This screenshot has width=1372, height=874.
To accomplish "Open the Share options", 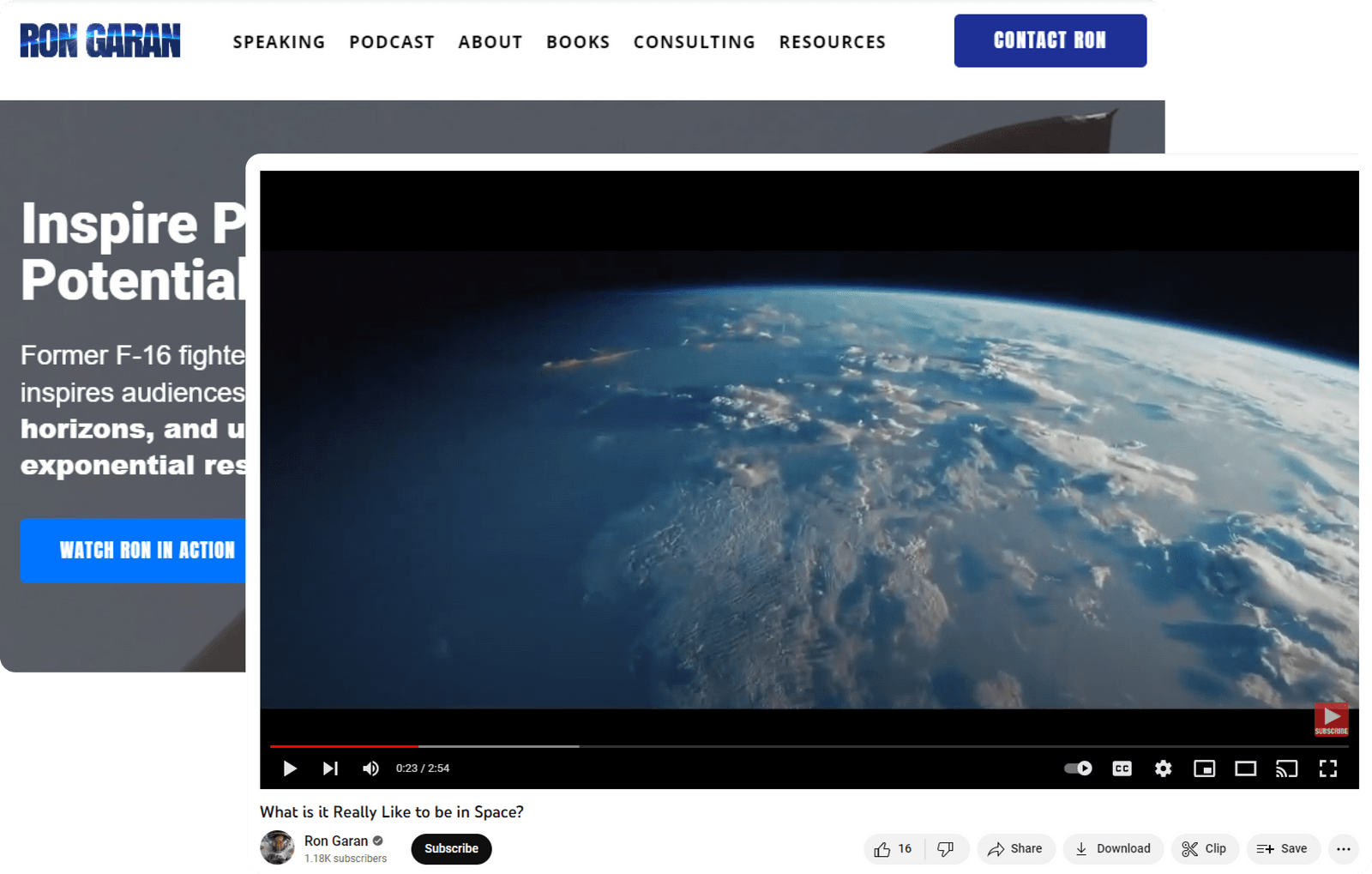I will point(1015,849).
